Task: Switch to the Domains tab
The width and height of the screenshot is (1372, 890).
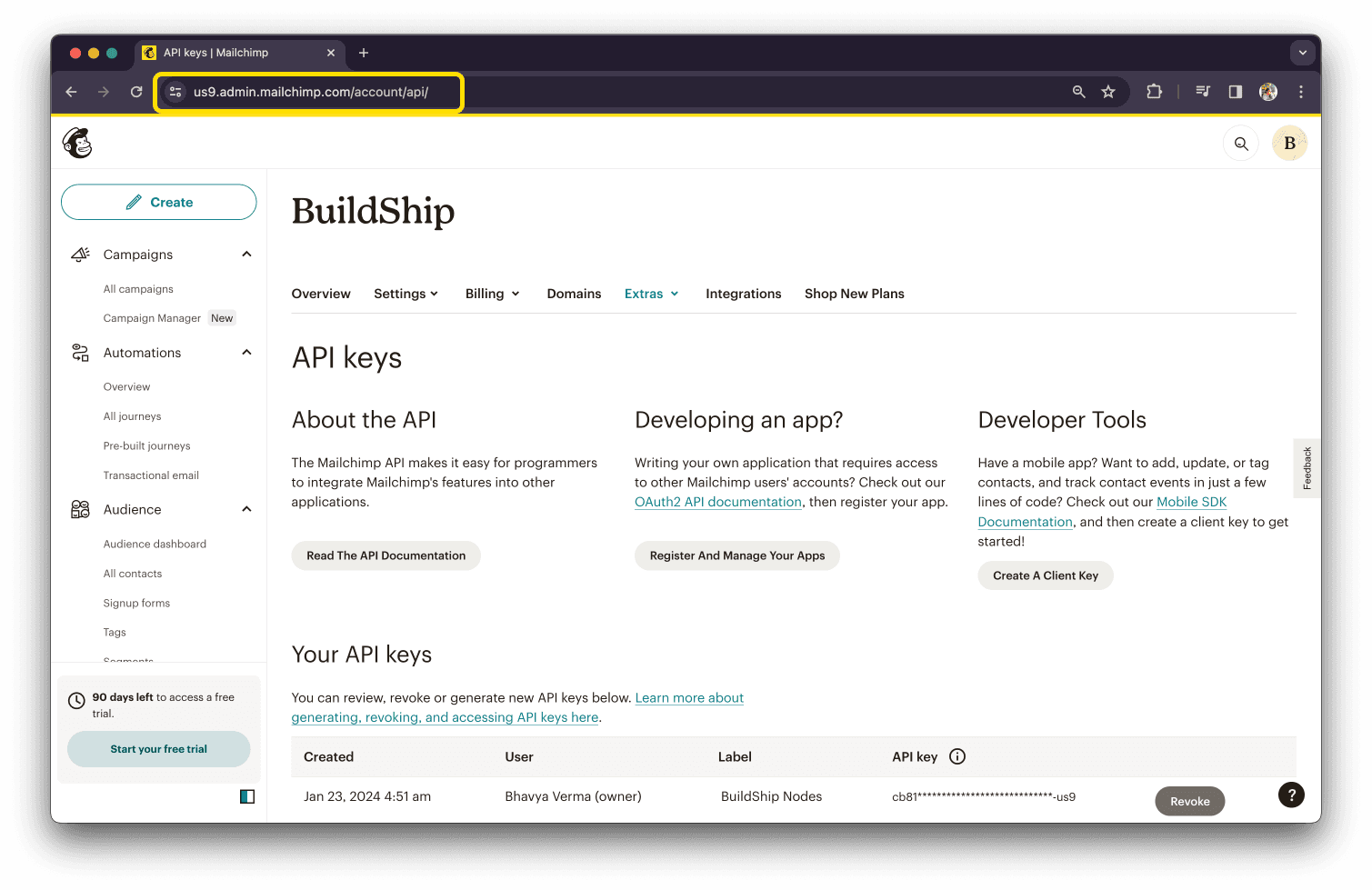Action: tap(574, 294)
